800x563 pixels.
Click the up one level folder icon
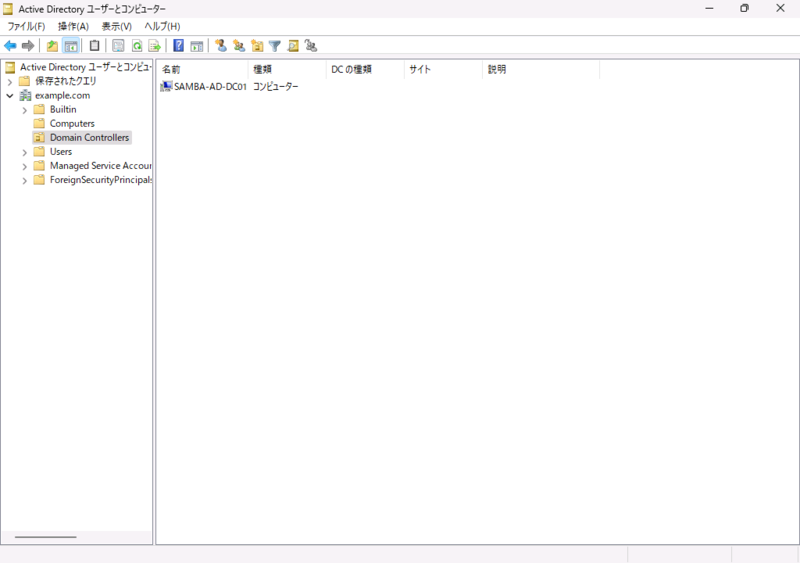click(52, 46)
